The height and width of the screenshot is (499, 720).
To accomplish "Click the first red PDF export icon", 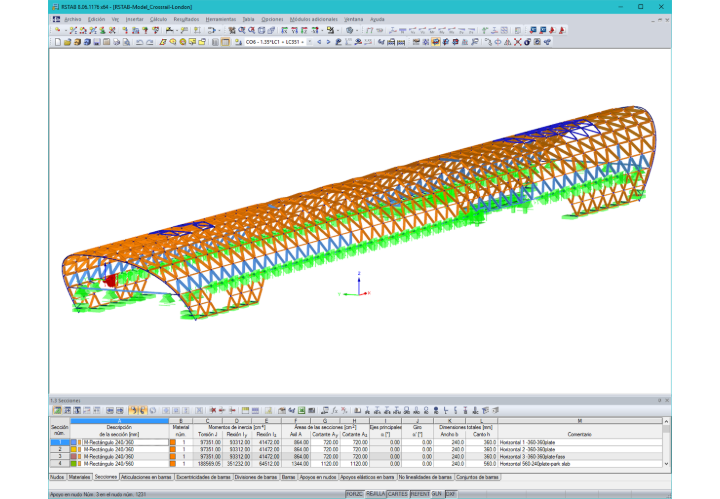I will [552, 30].
